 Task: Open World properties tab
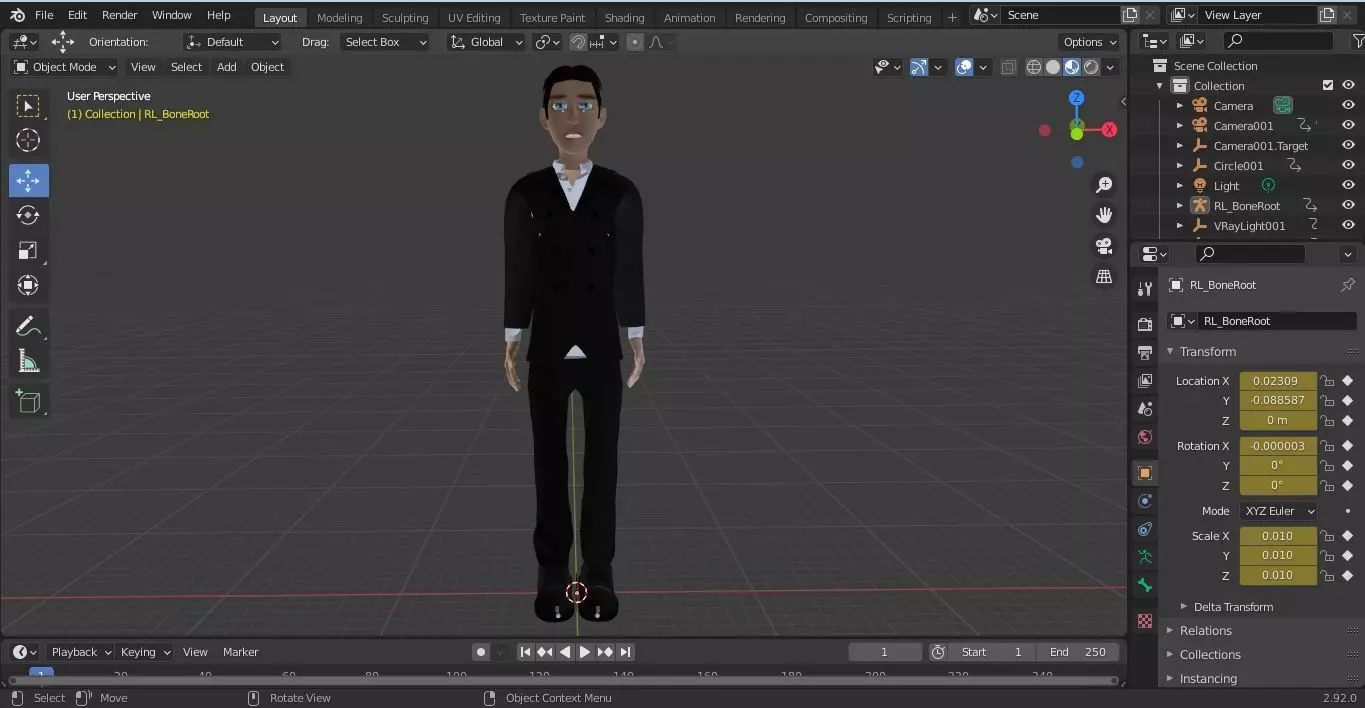[1145, 437]
